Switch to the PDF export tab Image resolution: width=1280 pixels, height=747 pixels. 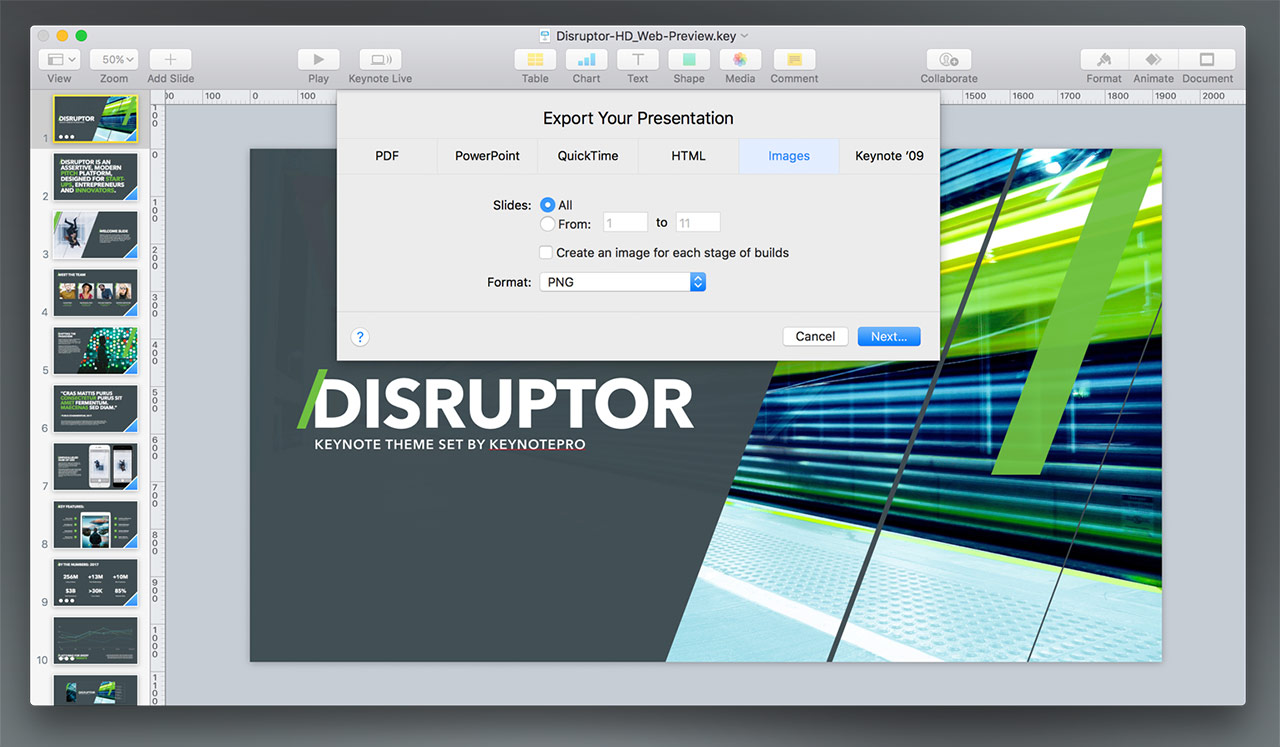(387, 156)
